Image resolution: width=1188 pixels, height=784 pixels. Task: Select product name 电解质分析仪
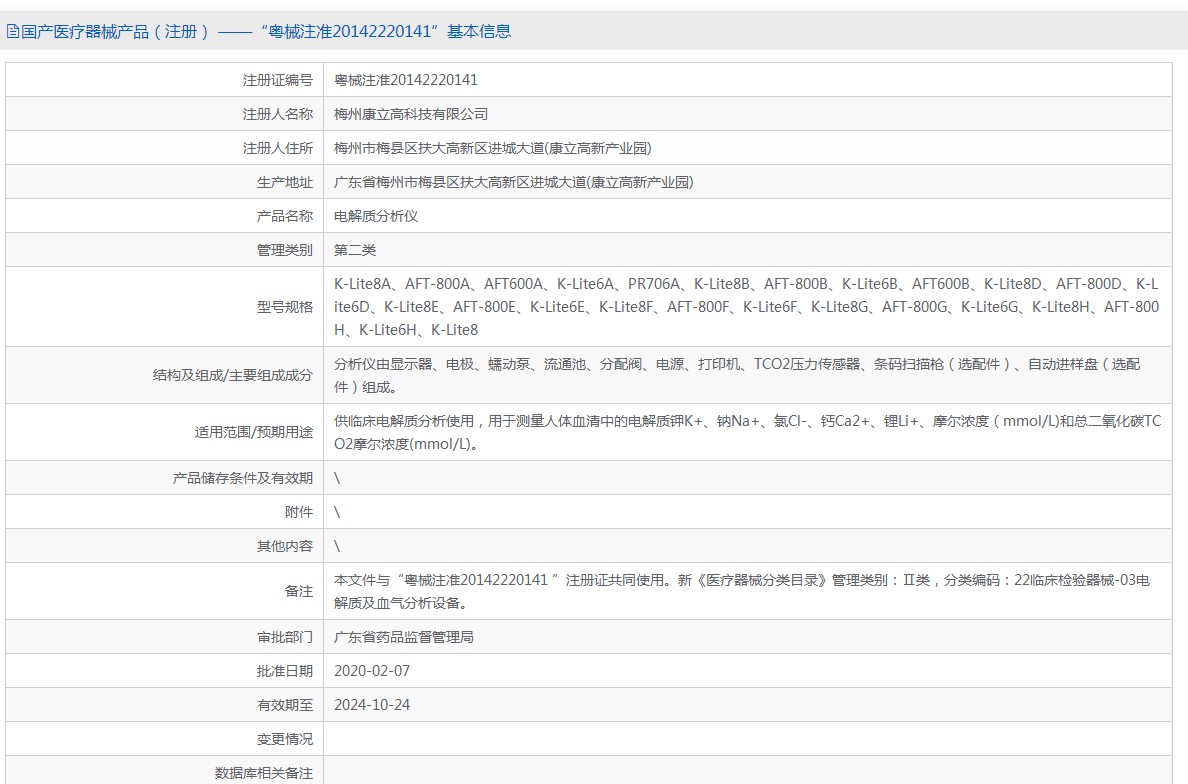coord(376,216)
